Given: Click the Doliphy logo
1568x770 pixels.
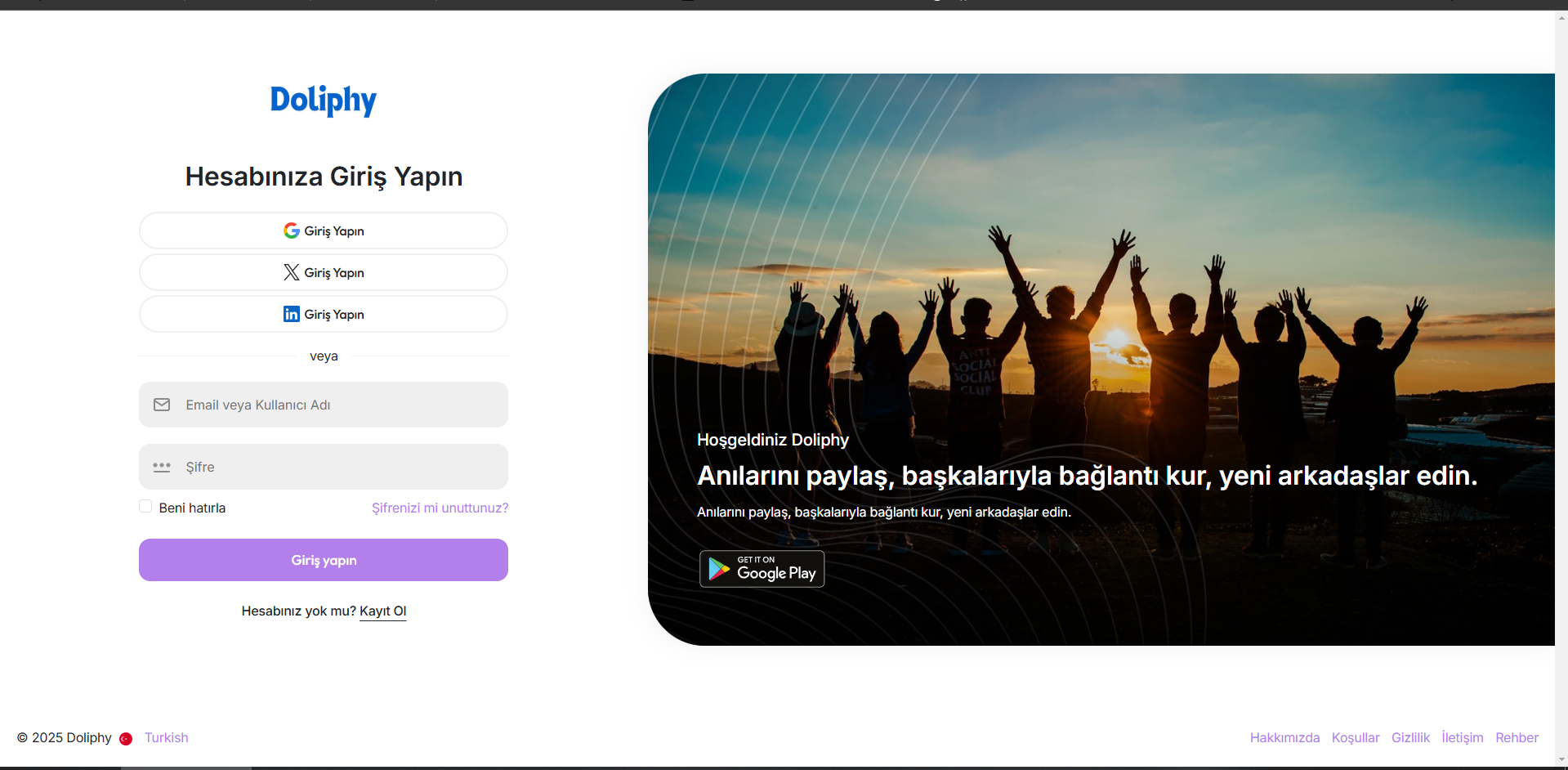Looking at the screenshot, I should pyautogui.click(x=324, y=100).
